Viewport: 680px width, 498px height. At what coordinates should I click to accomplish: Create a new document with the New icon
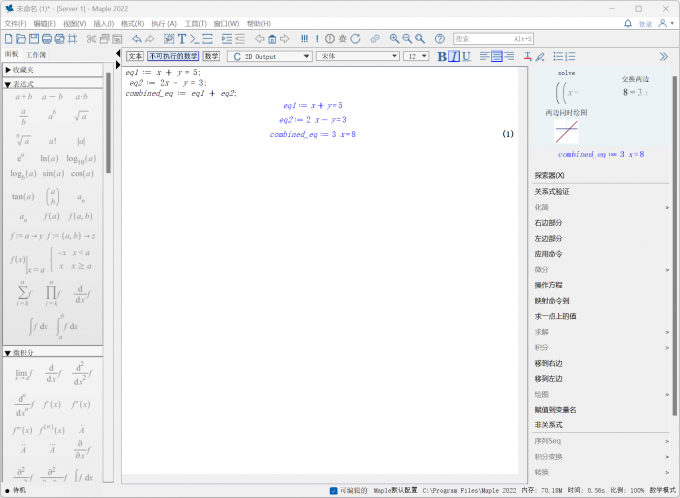(9, 39)
